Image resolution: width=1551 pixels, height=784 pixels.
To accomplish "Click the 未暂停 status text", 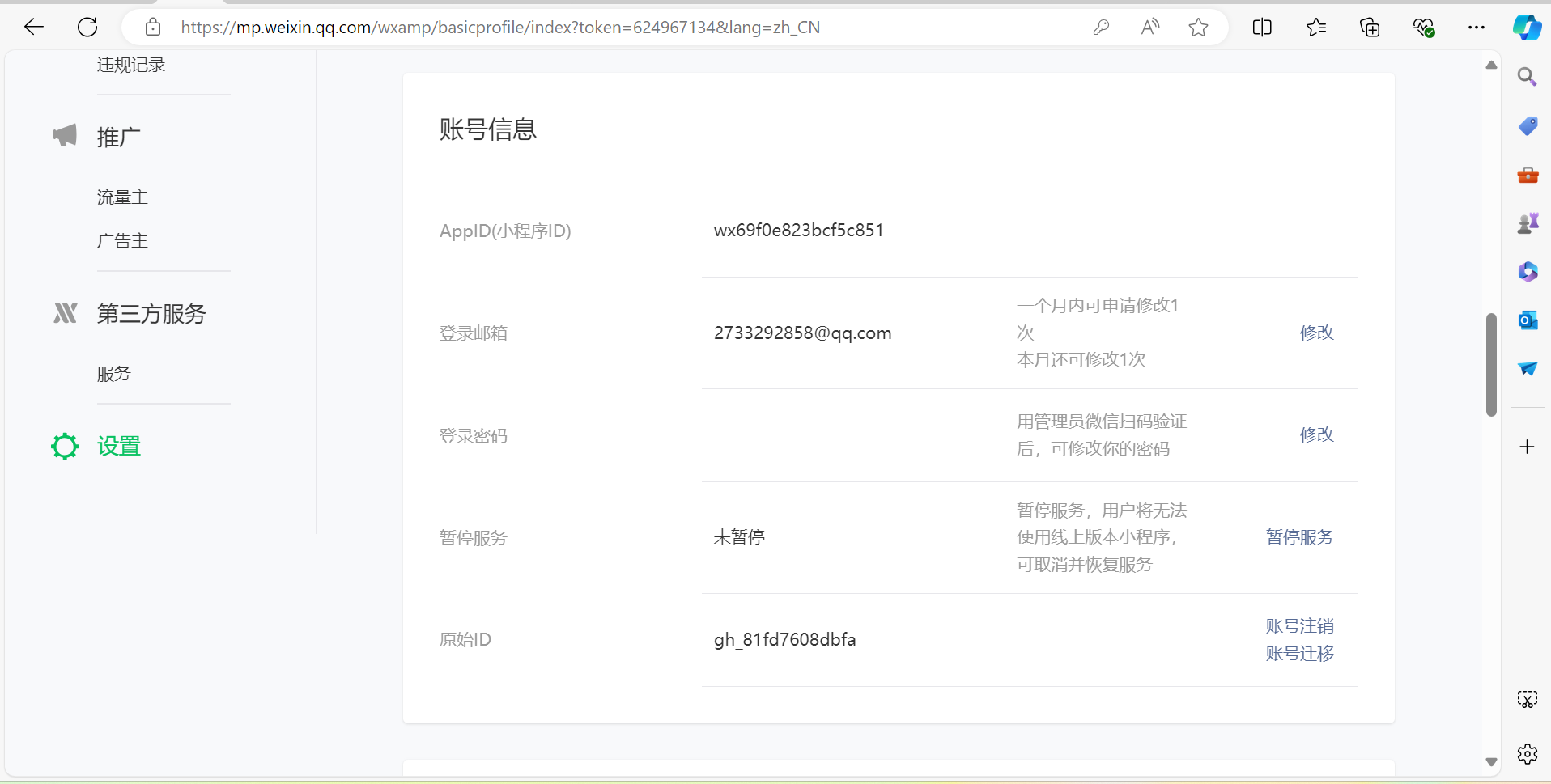I will (x=739, y=537).
